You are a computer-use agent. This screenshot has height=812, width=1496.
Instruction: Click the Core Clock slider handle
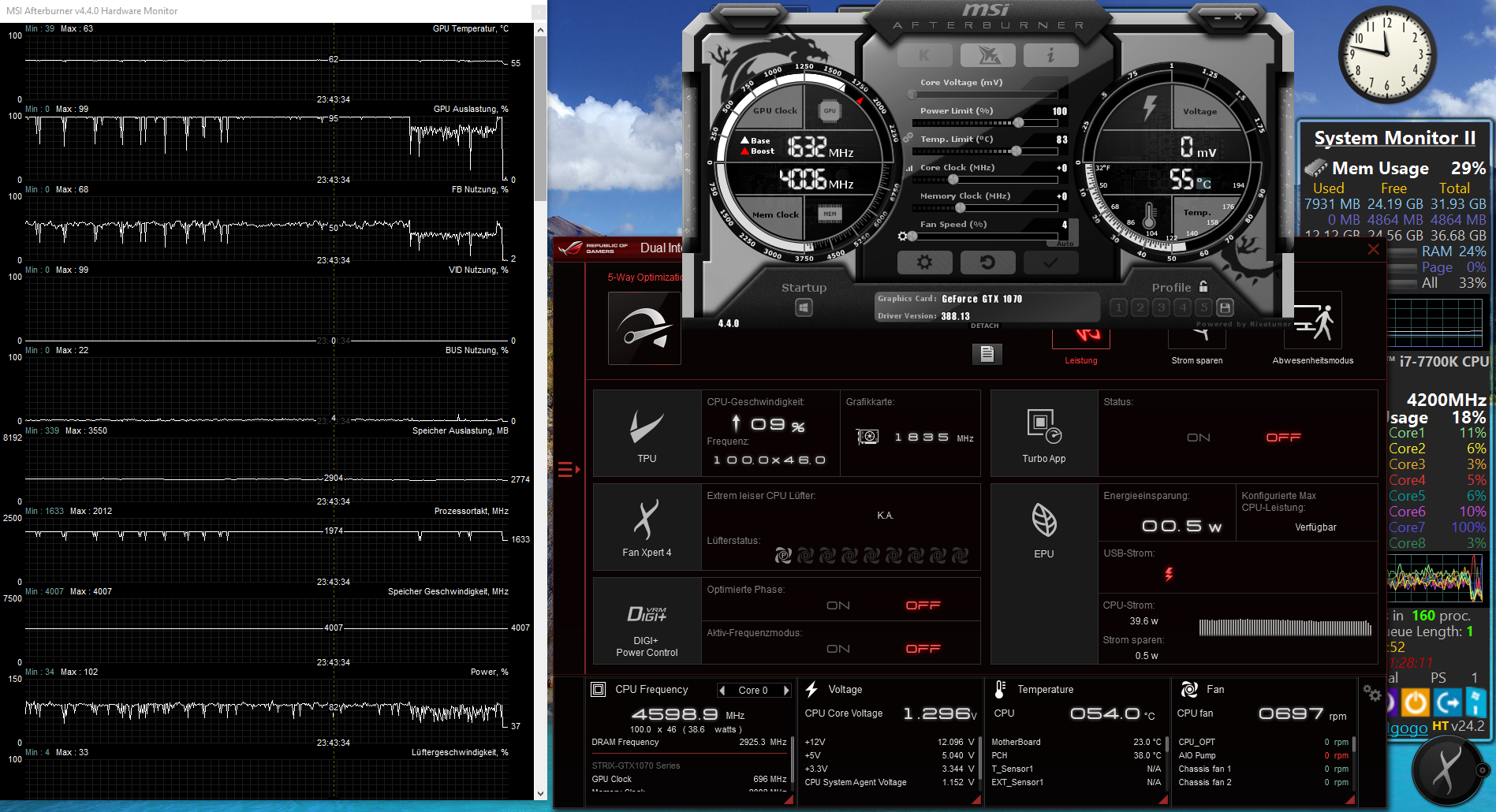(953, 180)
